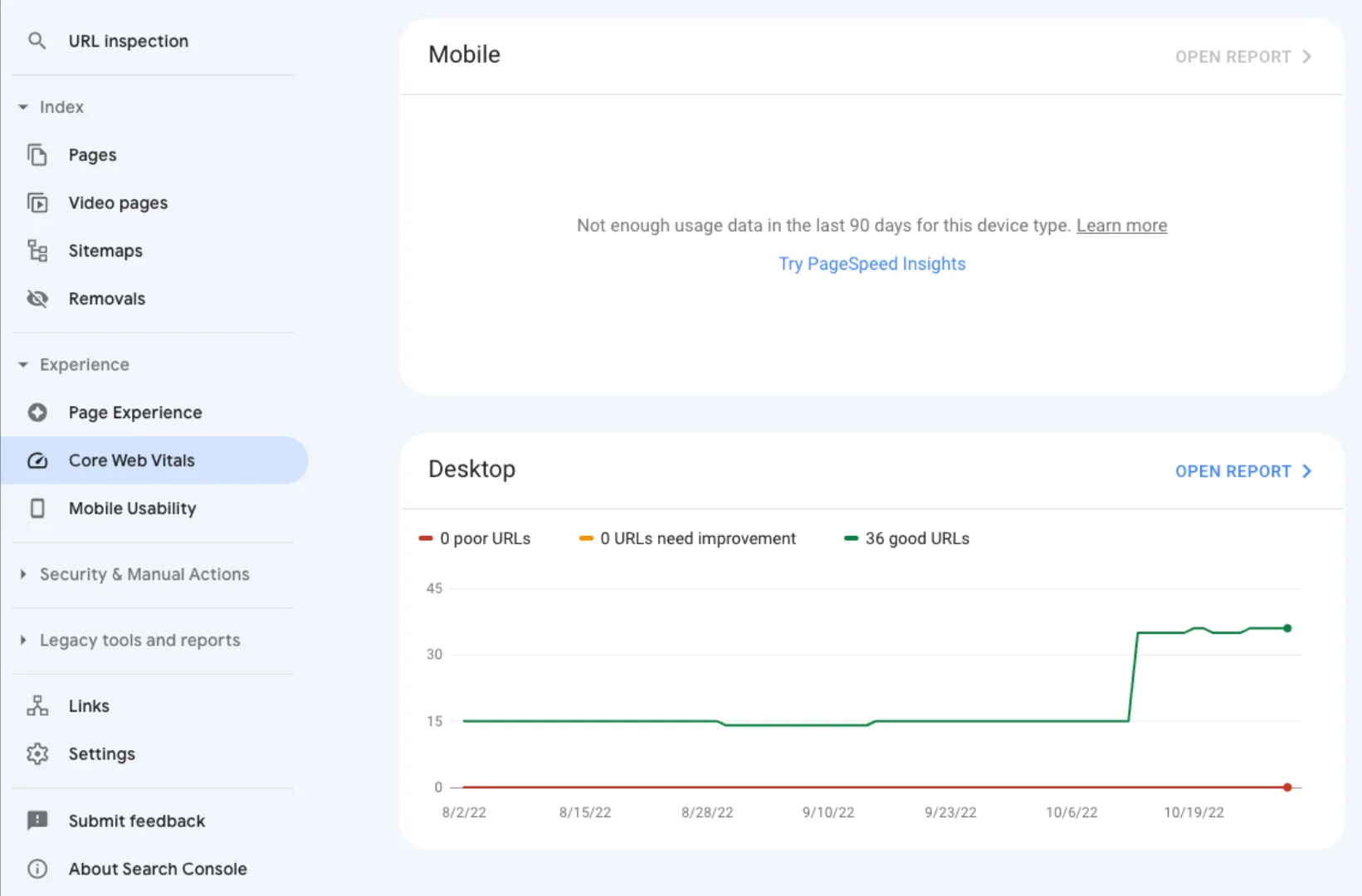Click the URL inspection label
This screenshot has width=1362, height=896.
[129, 41]
